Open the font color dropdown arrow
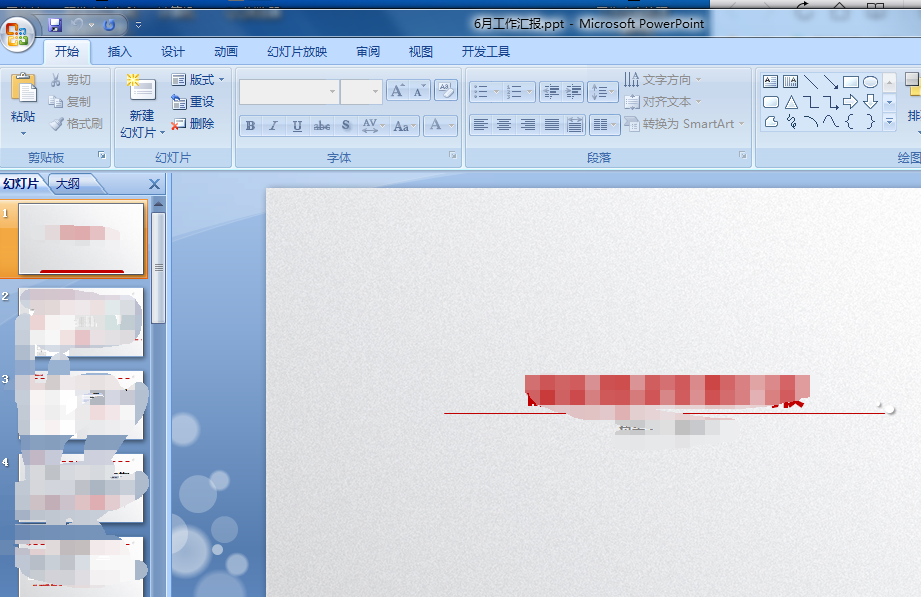 coord(452,125)
